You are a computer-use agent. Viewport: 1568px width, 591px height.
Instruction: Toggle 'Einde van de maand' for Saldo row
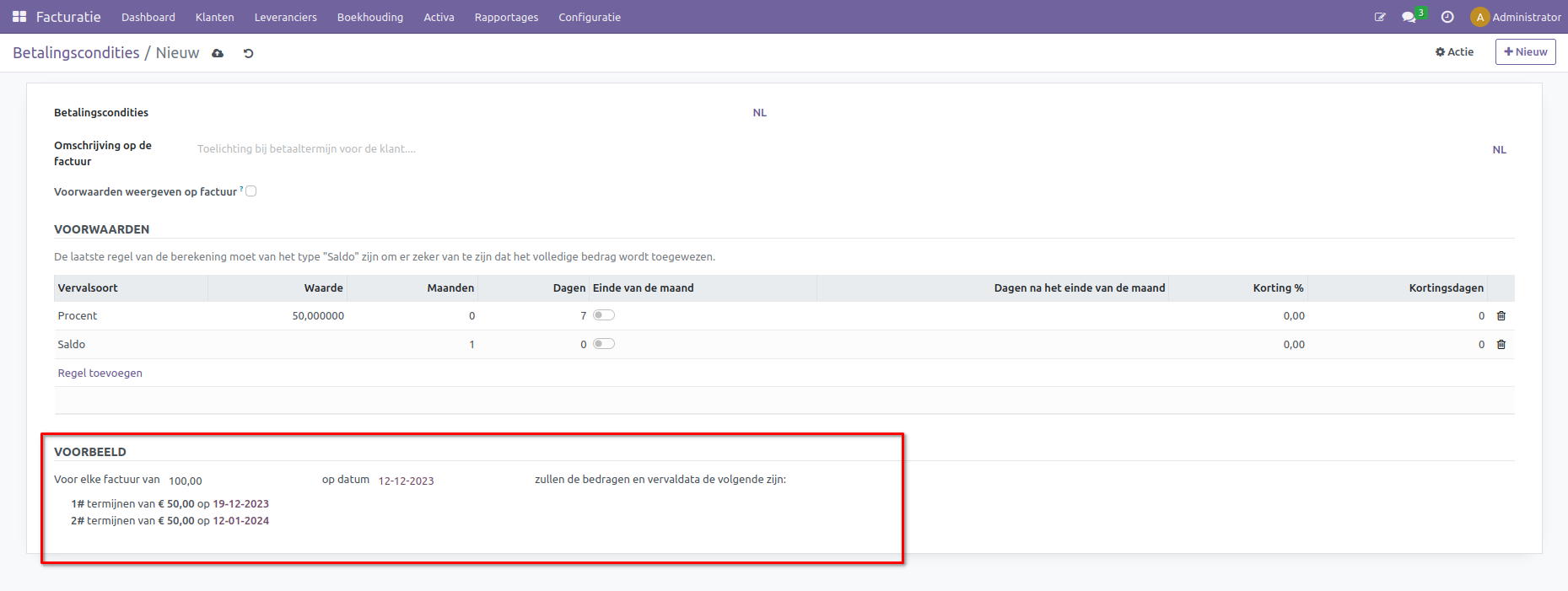604,344
